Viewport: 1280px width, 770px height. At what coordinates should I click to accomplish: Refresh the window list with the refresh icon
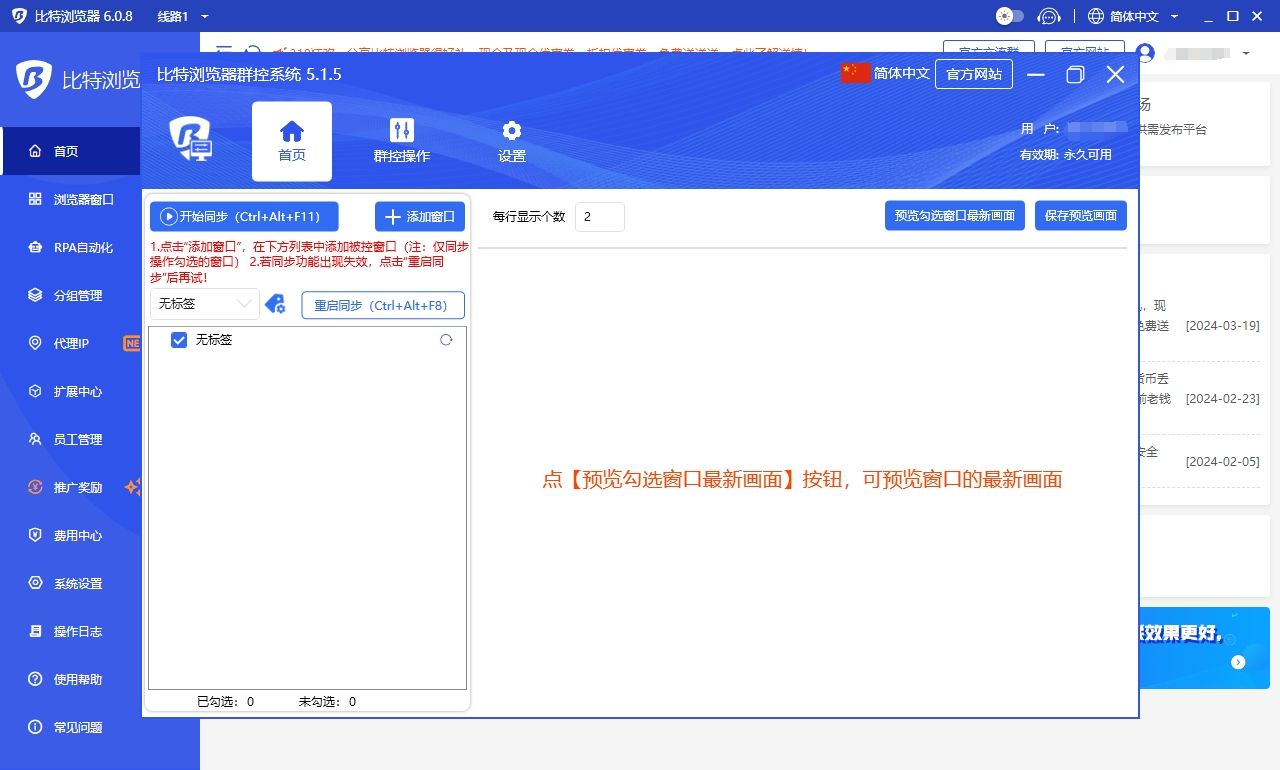tap(446, 340)
